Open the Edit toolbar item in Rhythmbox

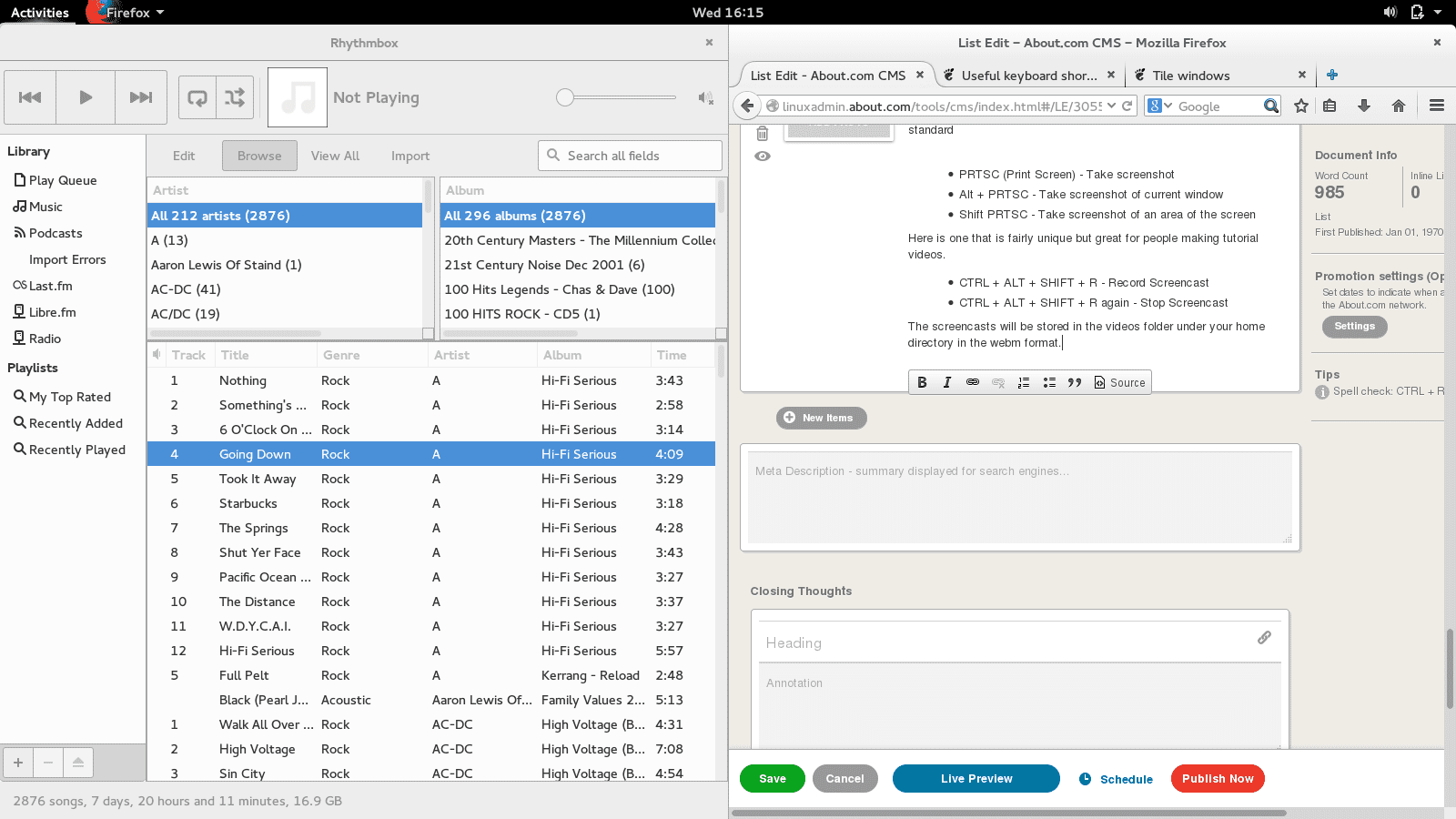pos(184,156)
